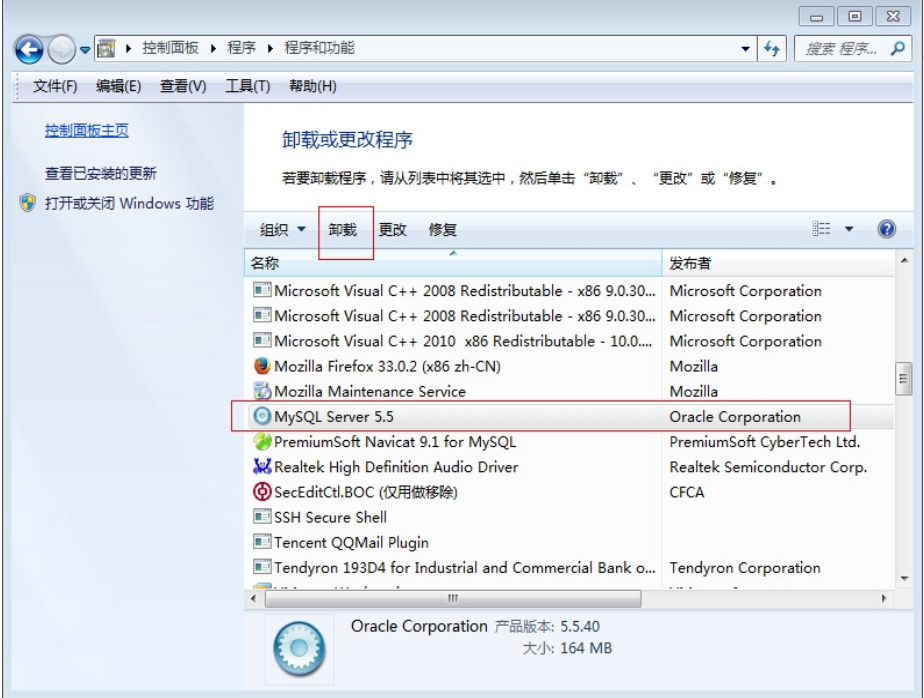
Task: Click Oracle Corporation in publisher column
Action: [735, 417]
